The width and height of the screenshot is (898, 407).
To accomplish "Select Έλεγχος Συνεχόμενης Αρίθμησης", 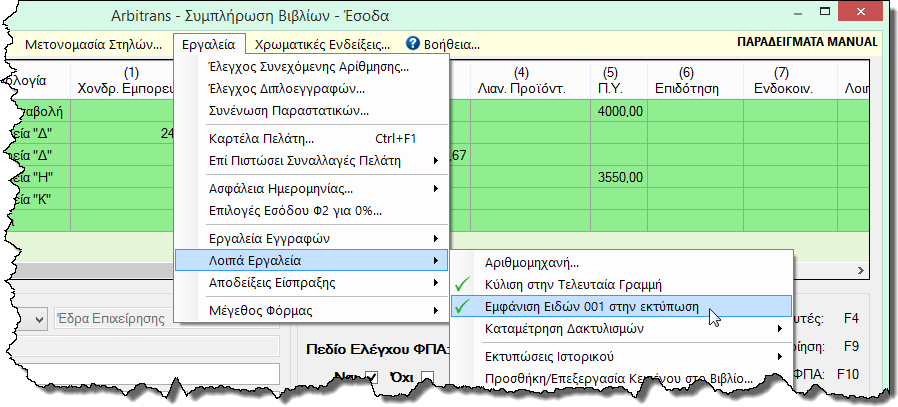I will (x=312, y=67).
